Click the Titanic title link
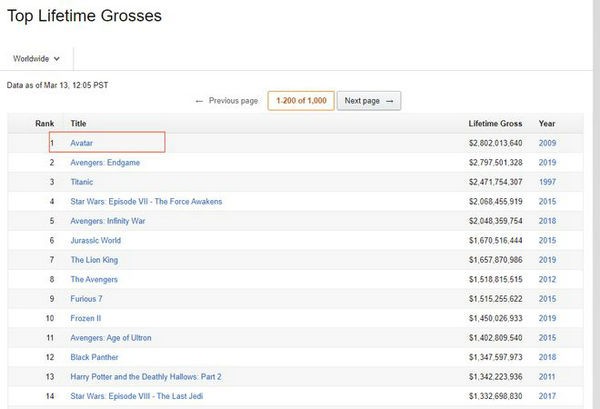This screenshot has width=600, height=409. [83, 182]
